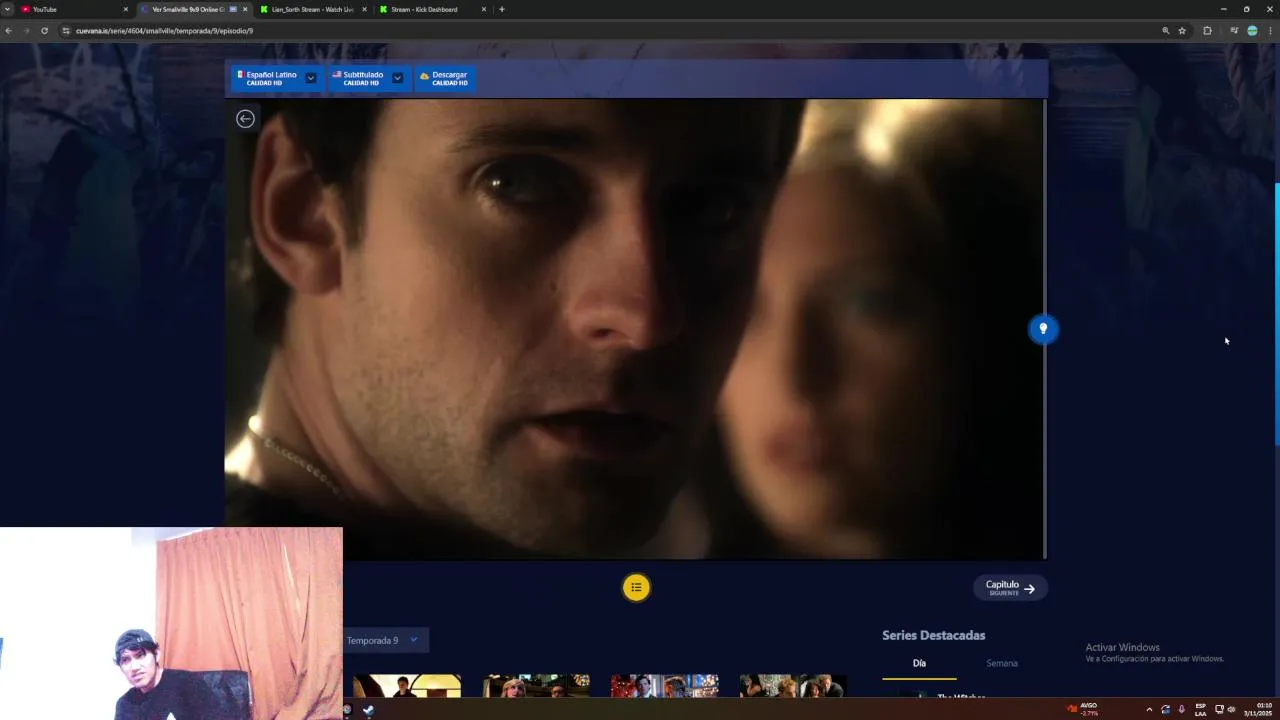Screen dimensions: 1280x720
Task: Open the zoom magnifier icon in address bar
Action: point(1166,31)
